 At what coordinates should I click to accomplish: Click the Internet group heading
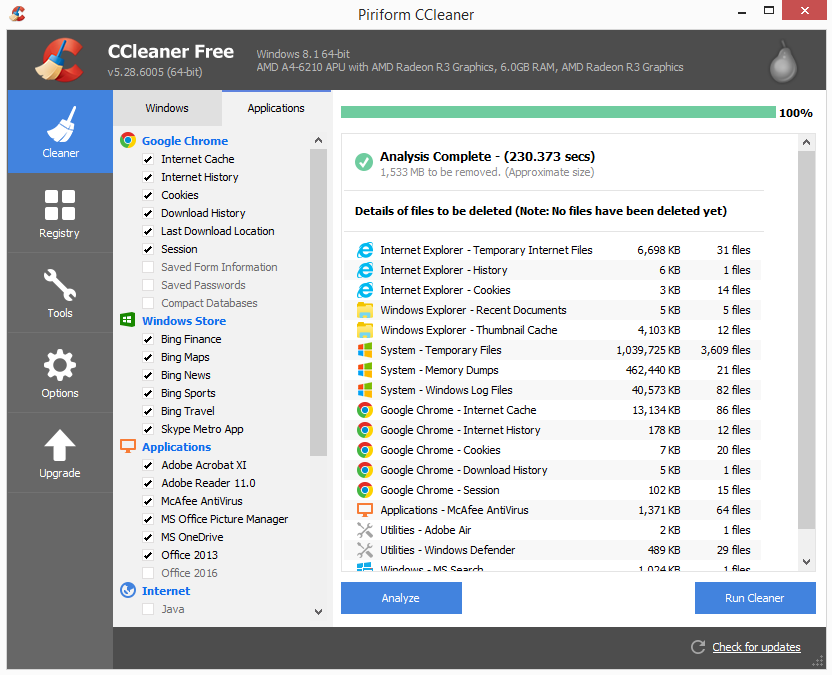pos(166,591)
